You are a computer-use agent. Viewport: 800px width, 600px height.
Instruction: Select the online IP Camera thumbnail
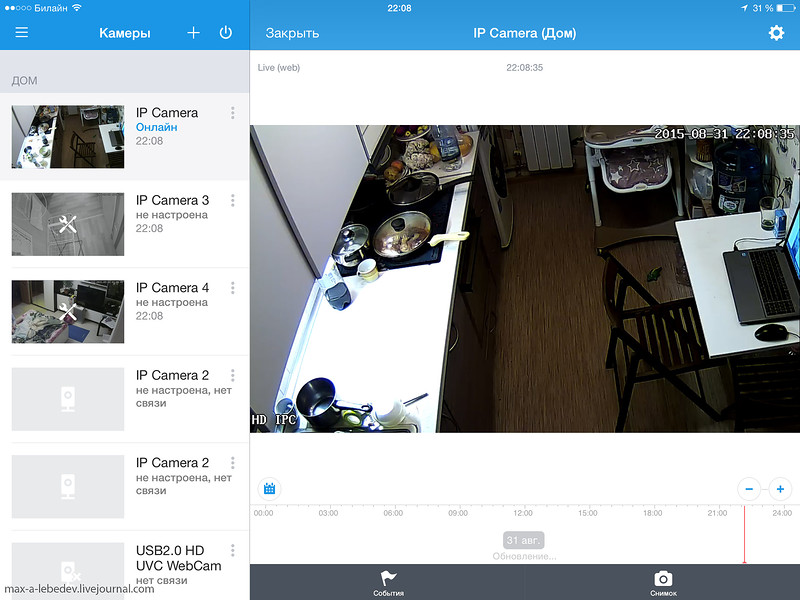tap(68, 137)
